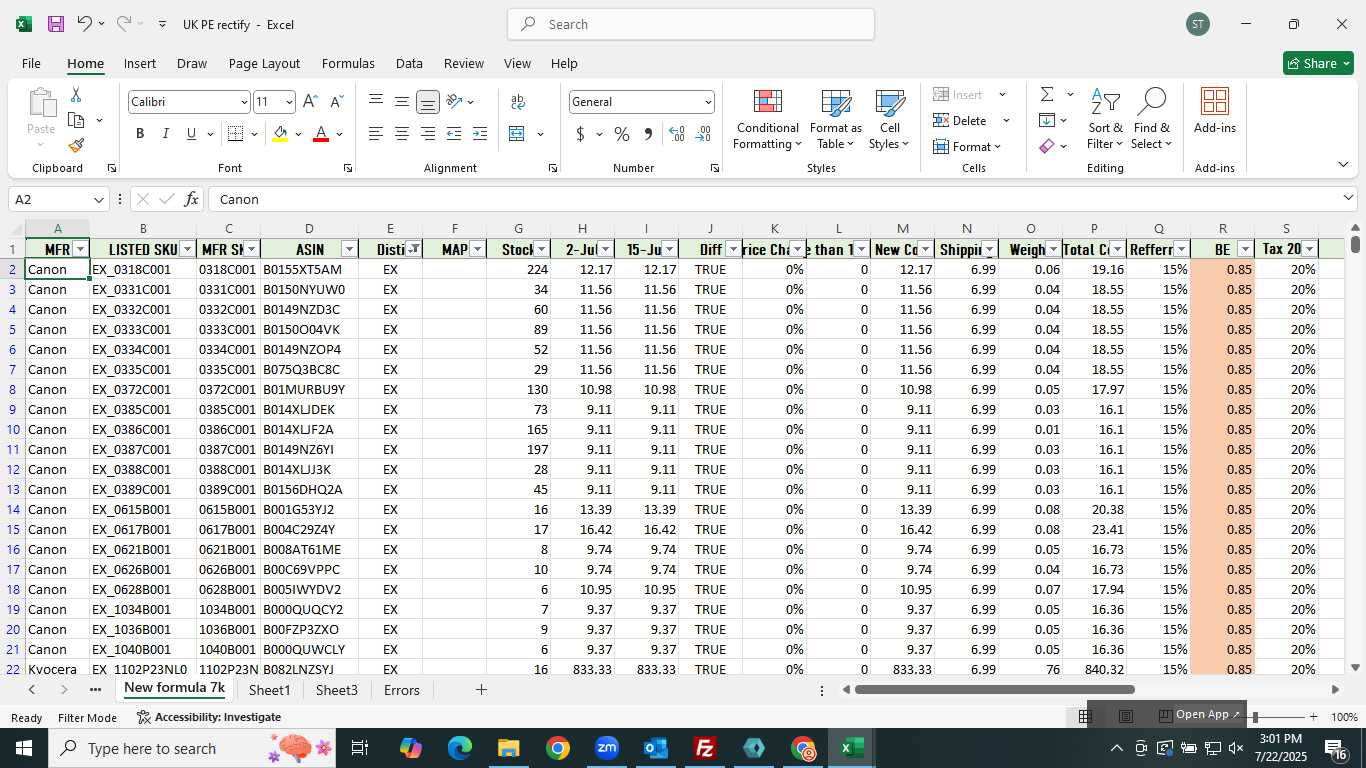
Task: Click the Save icon in title bar
Action: (x=56, y=24)
